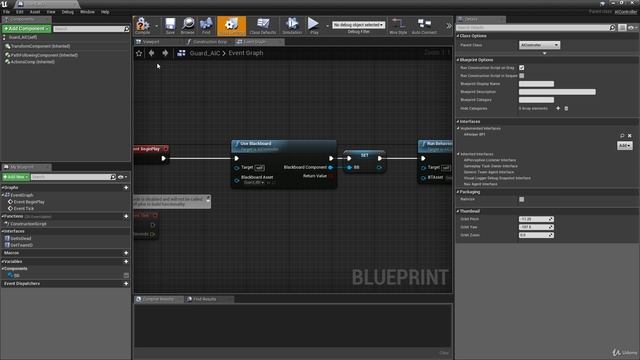Click the green Add New button
Image resolution: width=640 pixels, height=360 pixels.
pos(16,177)
